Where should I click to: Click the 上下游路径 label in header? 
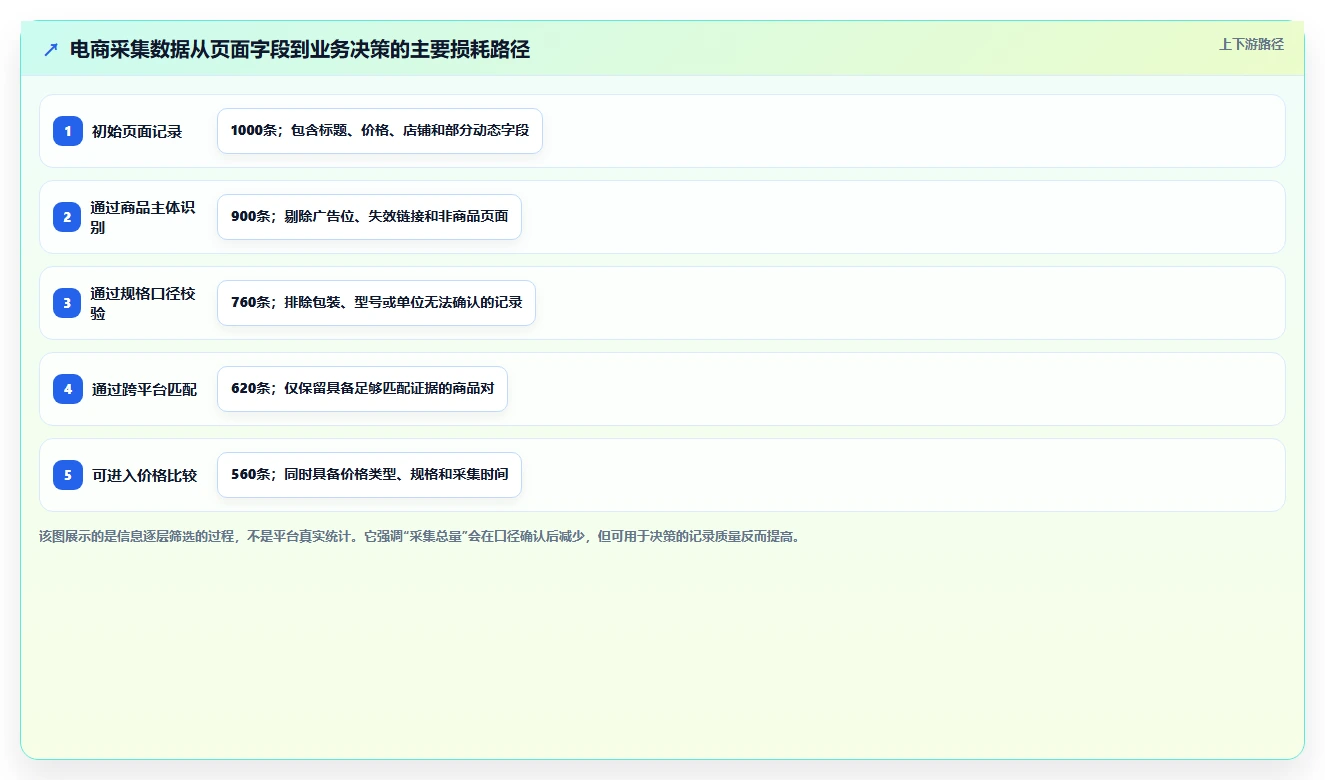pyautogui.click(x=1251, y=44)
